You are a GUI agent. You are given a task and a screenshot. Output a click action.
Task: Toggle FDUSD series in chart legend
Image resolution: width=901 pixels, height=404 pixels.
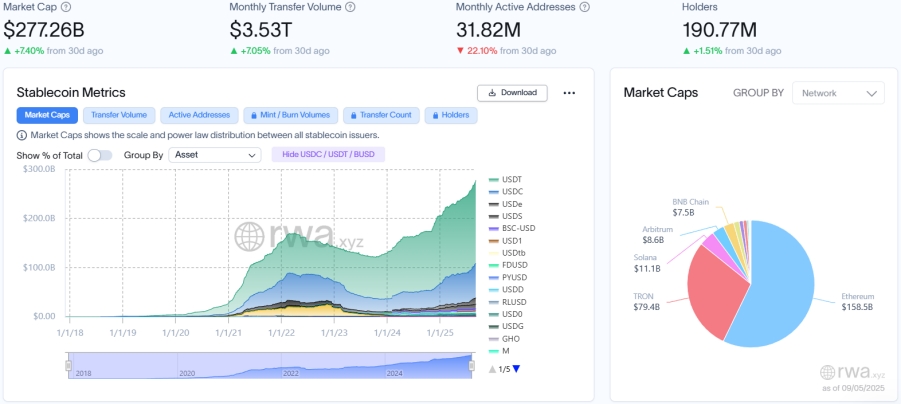(x=508, y=265)
